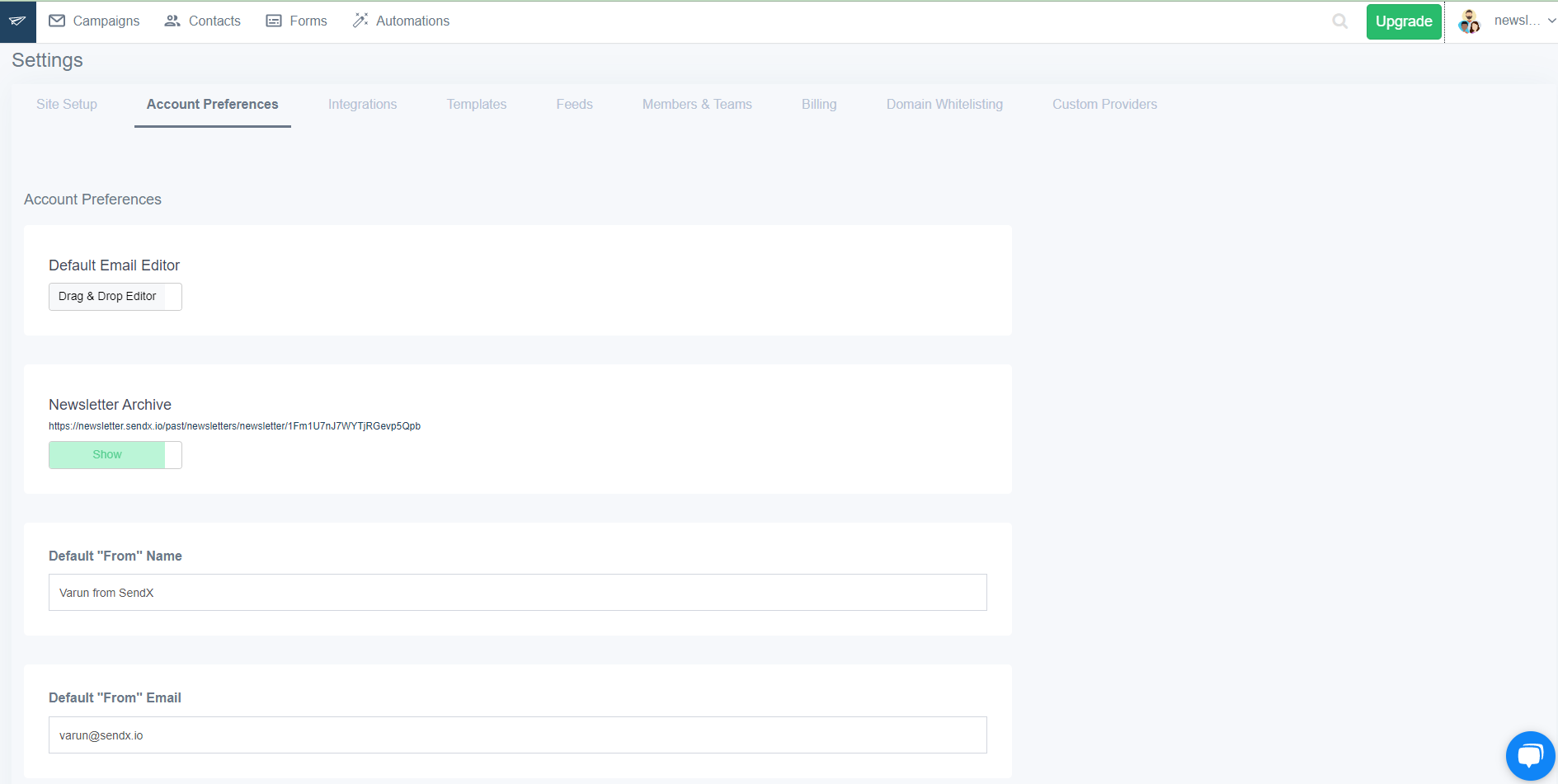The height and width of the screenshot is (784, 1558).
Task: Toggle the Drag & Drop Editor switch
Action: 115,297
